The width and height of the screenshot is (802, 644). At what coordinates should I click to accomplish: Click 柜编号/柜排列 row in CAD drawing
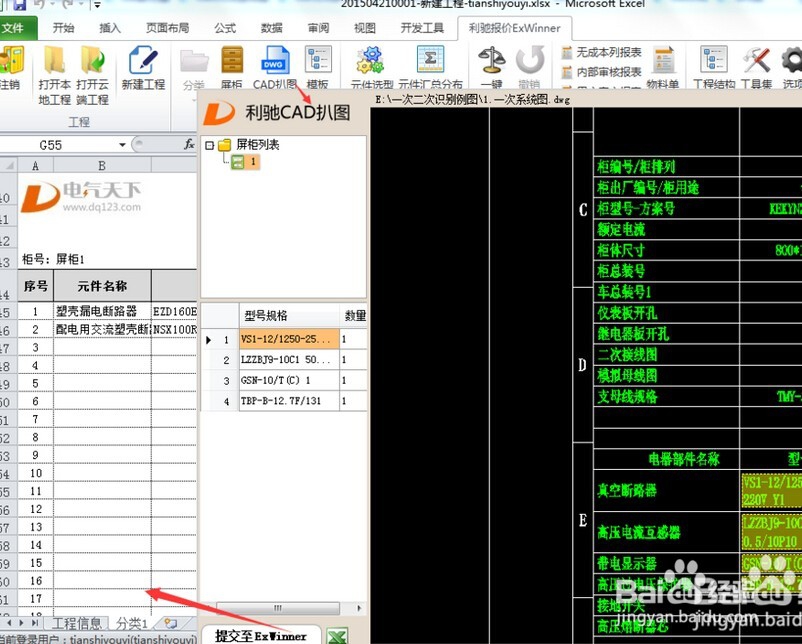point(636,166)
